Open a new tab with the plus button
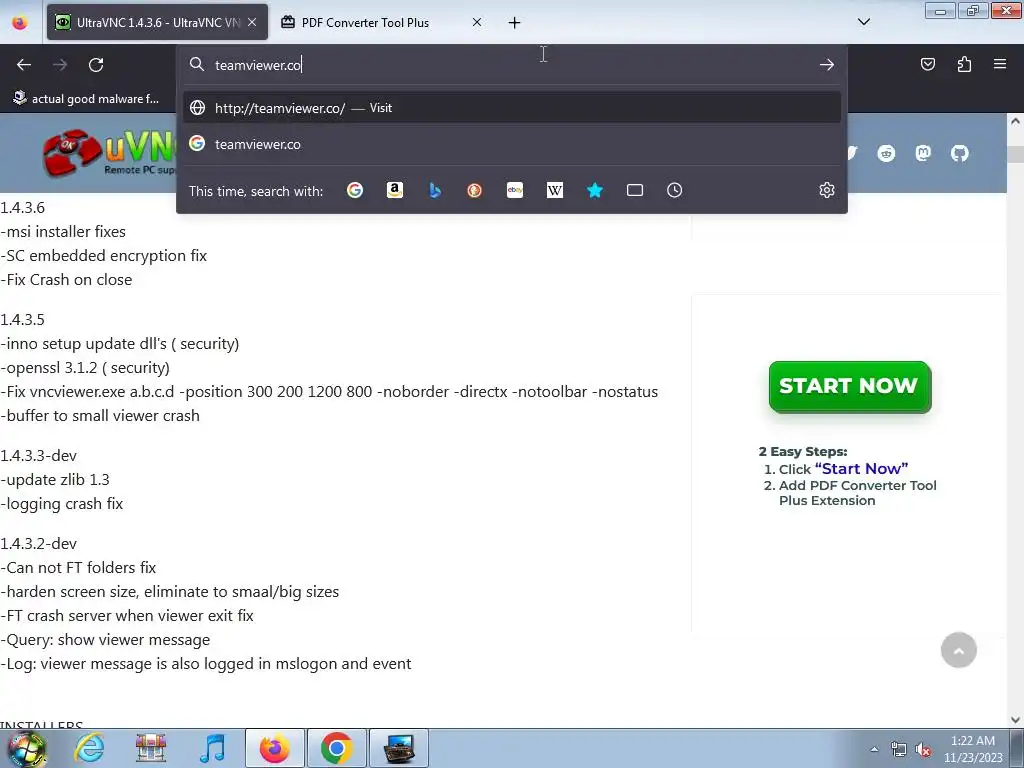Screen dimensions: 1024x768 click(x=515, y=23)
